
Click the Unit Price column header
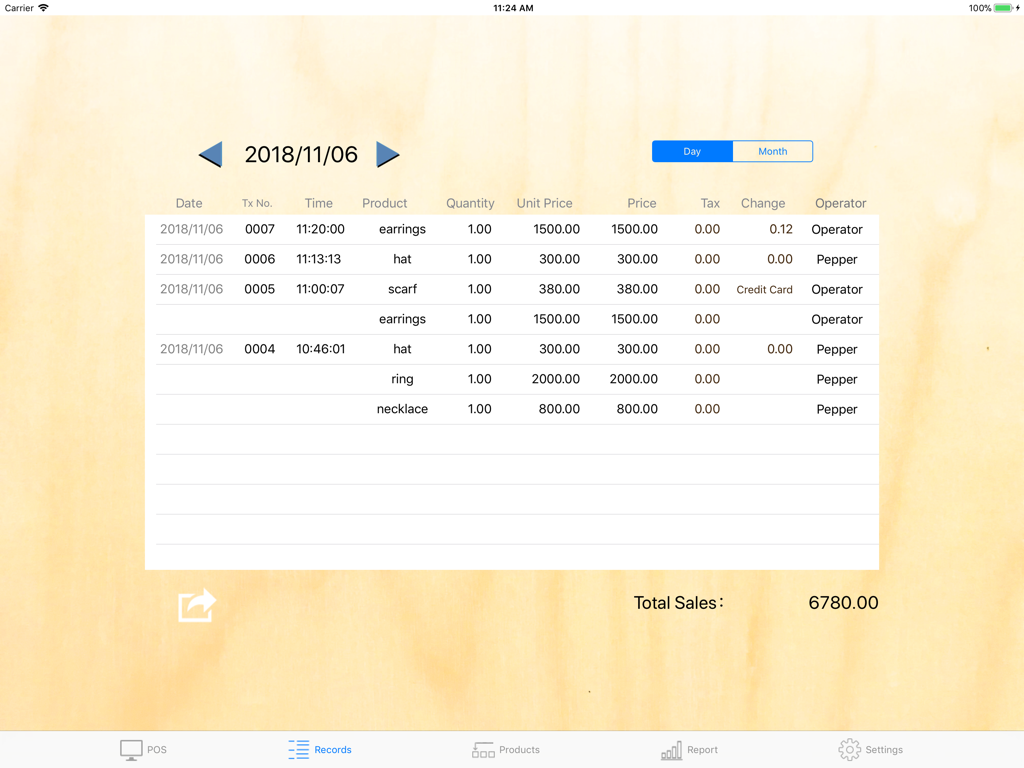tap(545, 203)
